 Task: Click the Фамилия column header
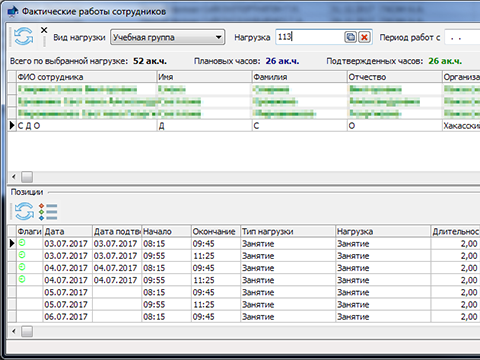(299, 77)
